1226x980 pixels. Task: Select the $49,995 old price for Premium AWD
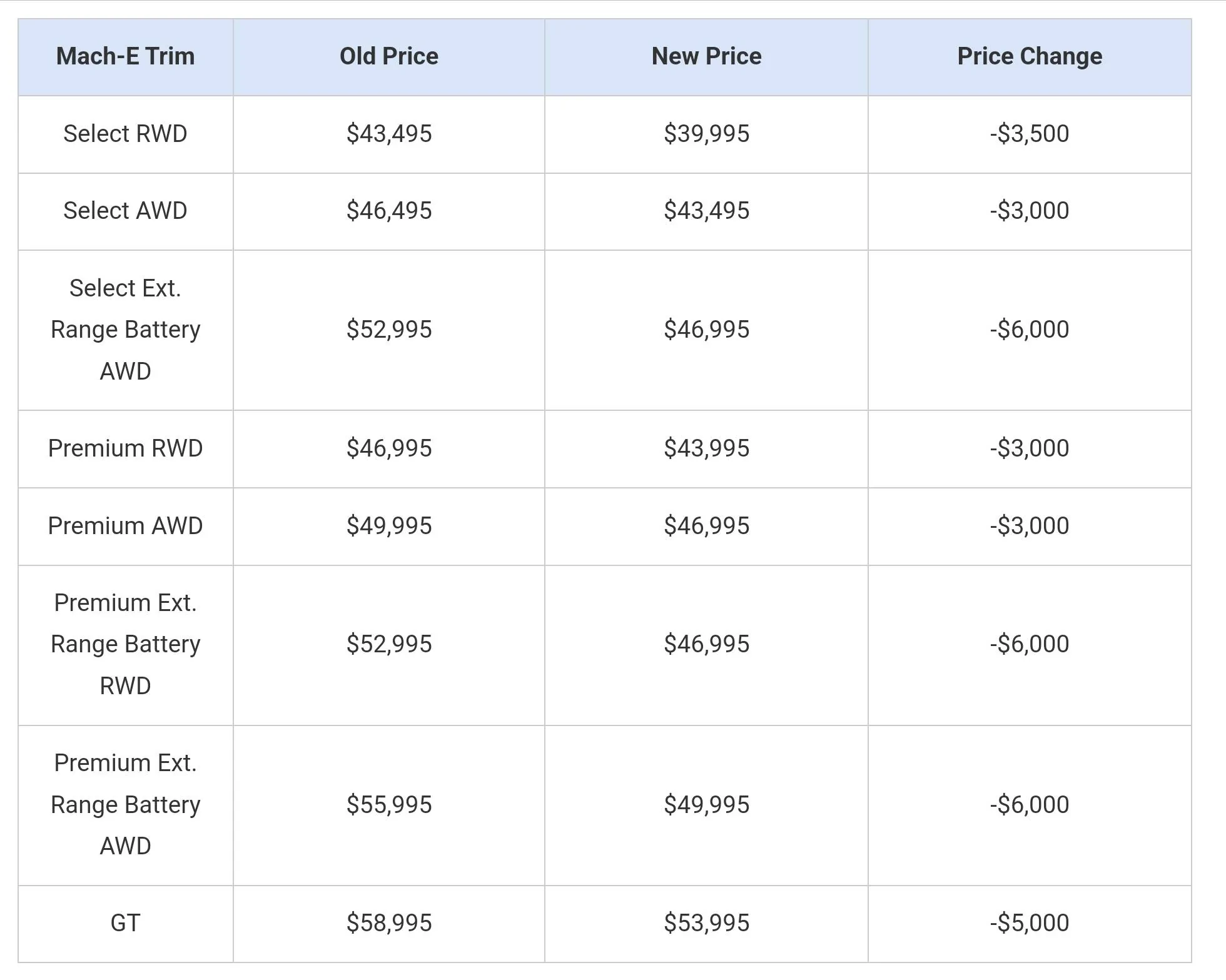tap(389, 526)
